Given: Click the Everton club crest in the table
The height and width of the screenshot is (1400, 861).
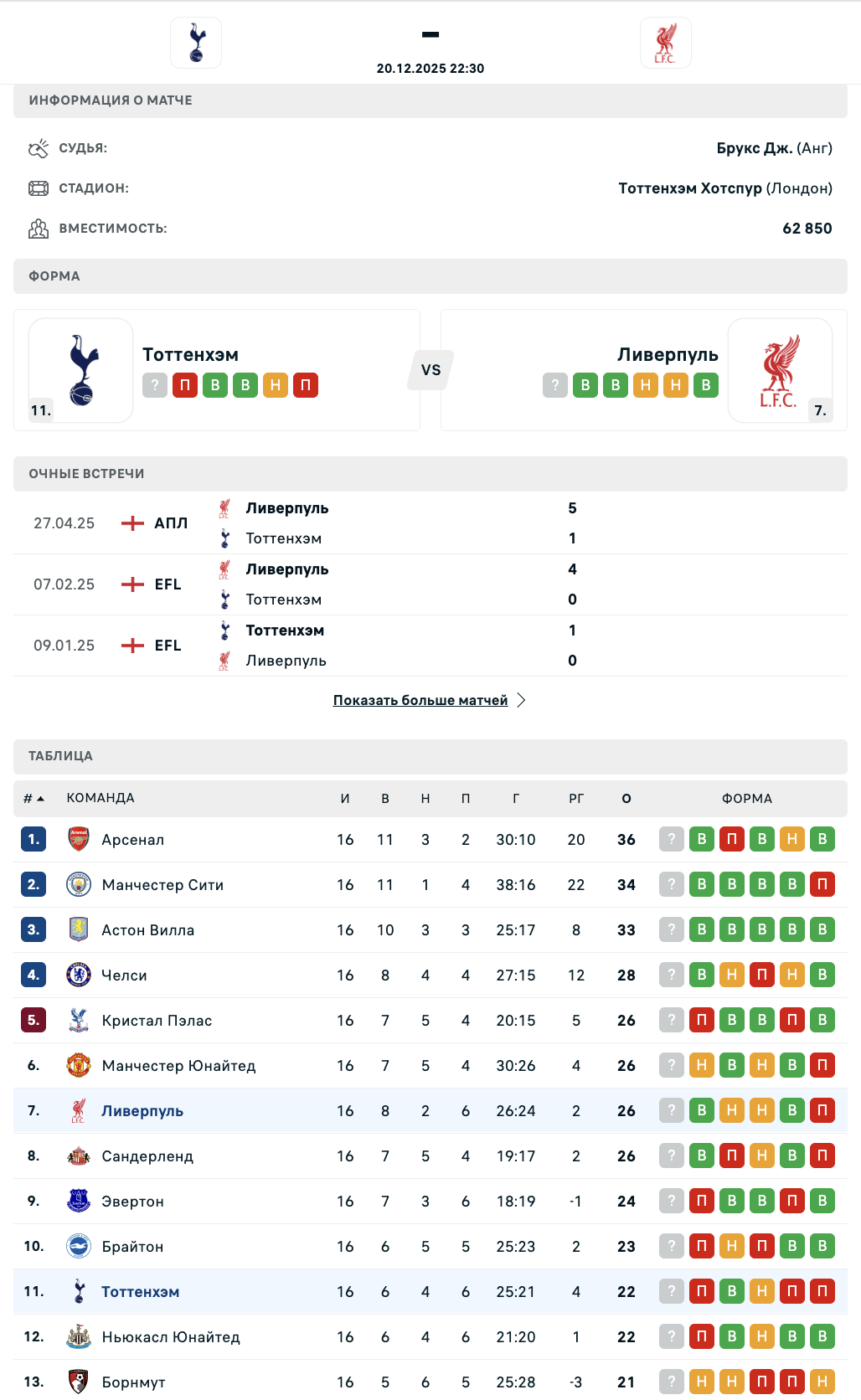Looking at the screenshot, I should [79, 1201].
